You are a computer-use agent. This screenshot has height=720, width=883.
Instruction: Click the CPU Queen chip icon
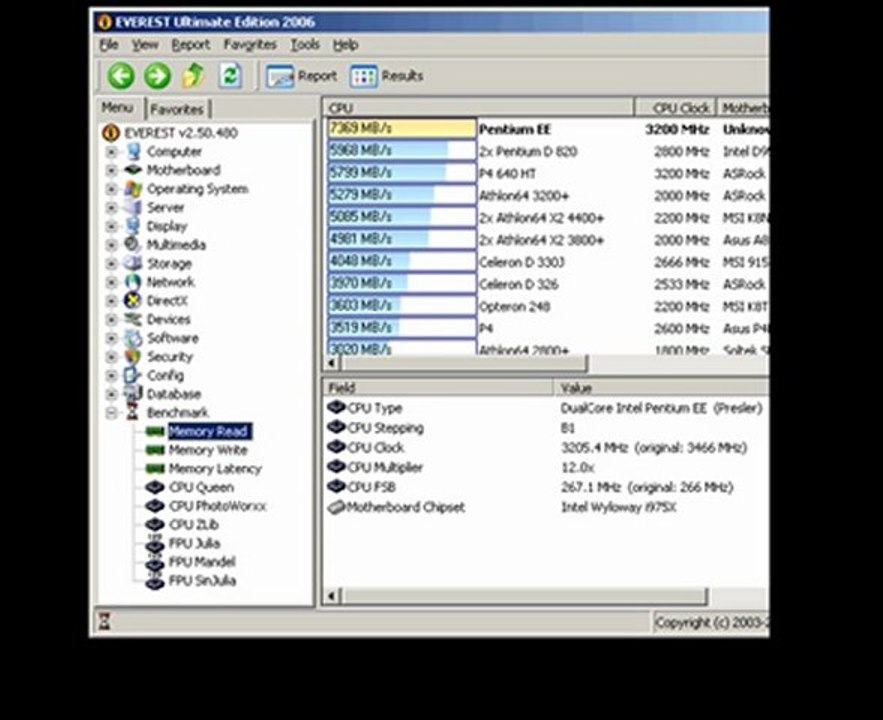click(x=155, y=487)
